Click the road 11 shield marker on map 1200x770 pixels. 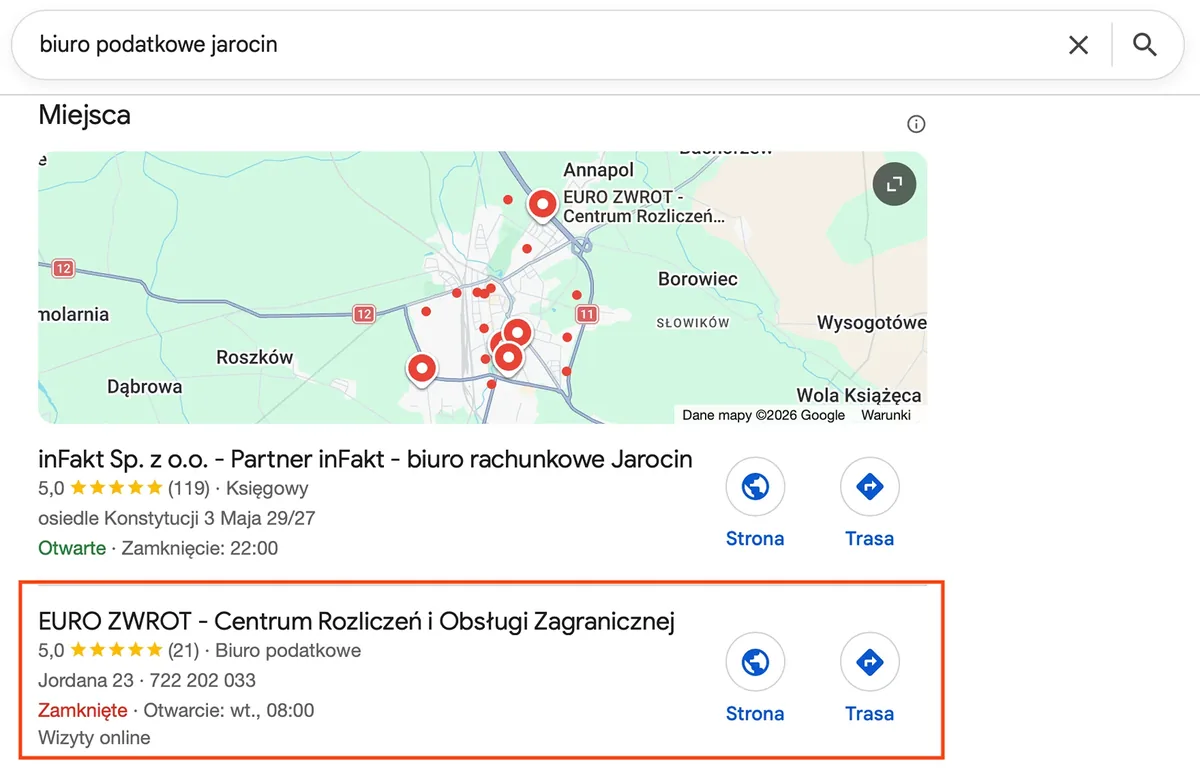(587, 314)
